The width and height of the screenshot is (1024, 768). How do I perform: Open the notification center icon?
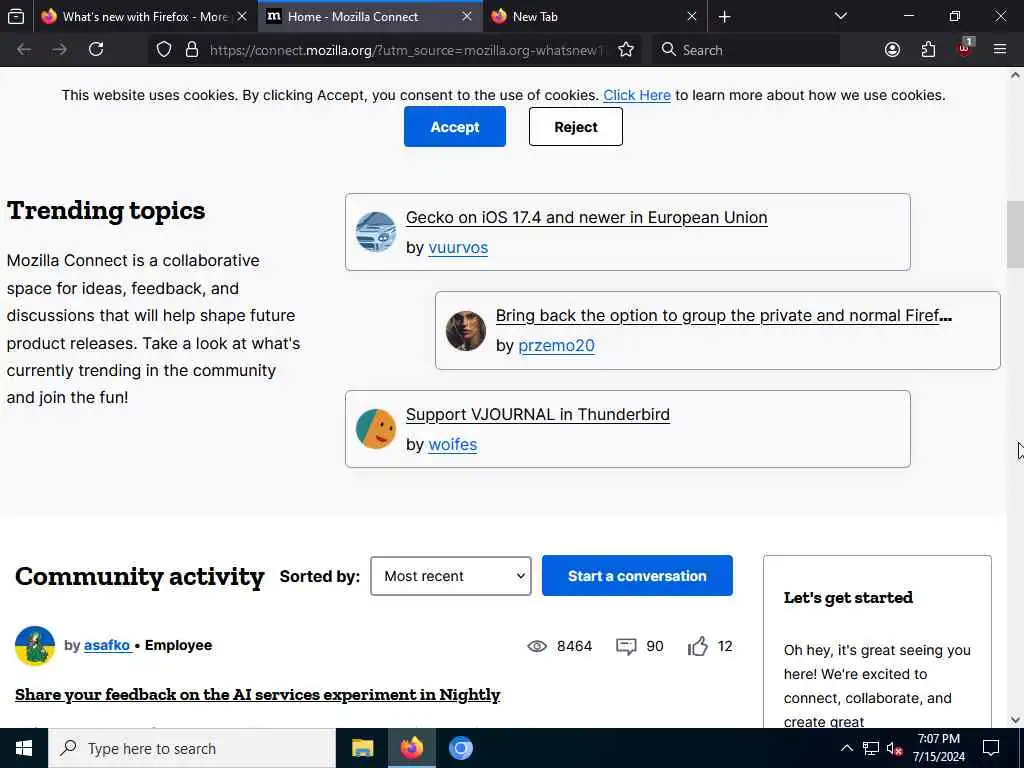pos(991,748)
